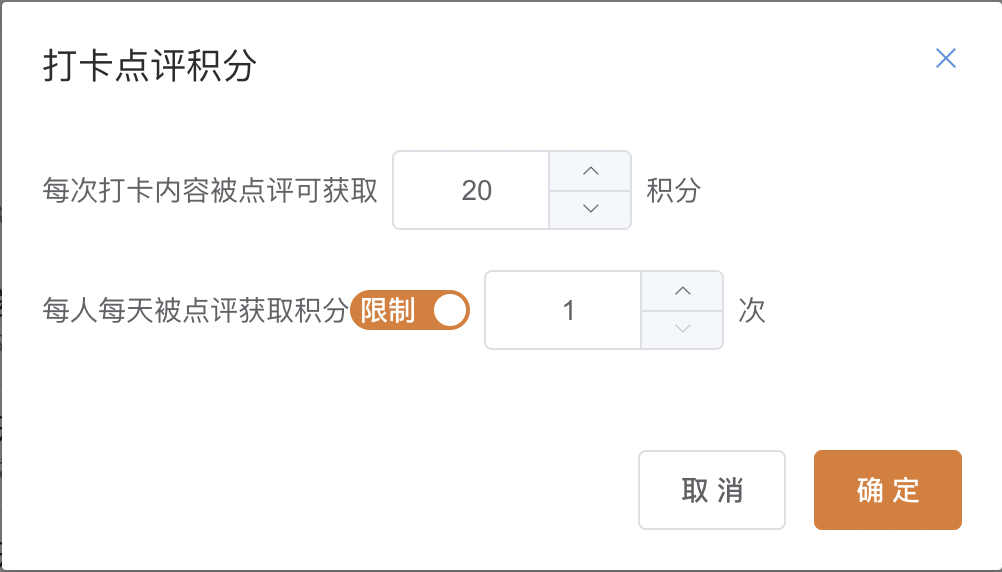Decrease points per review with the down arrow
The height and width of the screenshot is (572, 1002).
[590, 209]
